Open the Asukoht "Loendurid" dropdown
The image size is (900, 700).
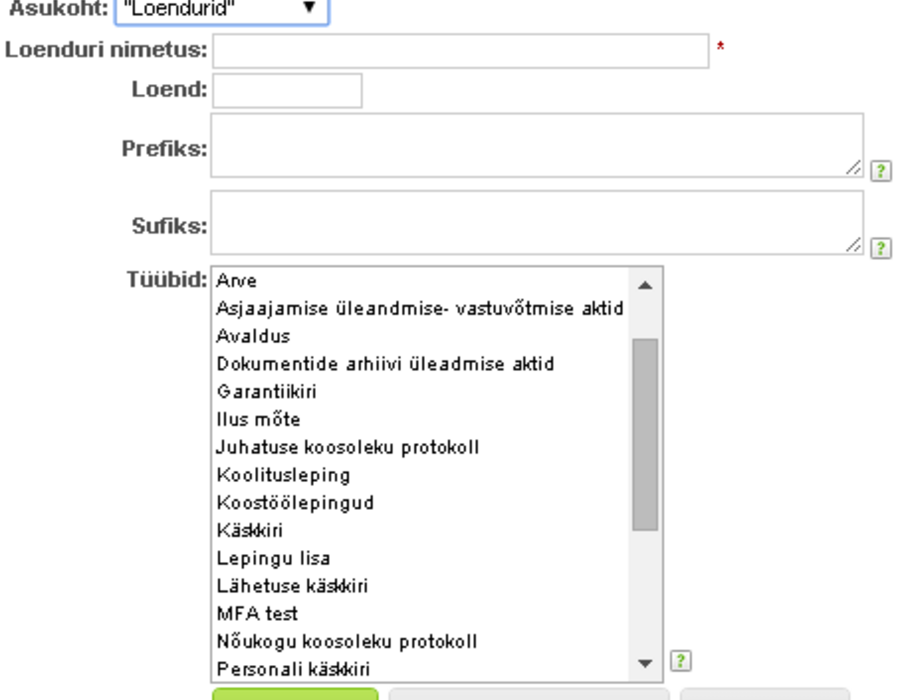[x=222, y=9]
